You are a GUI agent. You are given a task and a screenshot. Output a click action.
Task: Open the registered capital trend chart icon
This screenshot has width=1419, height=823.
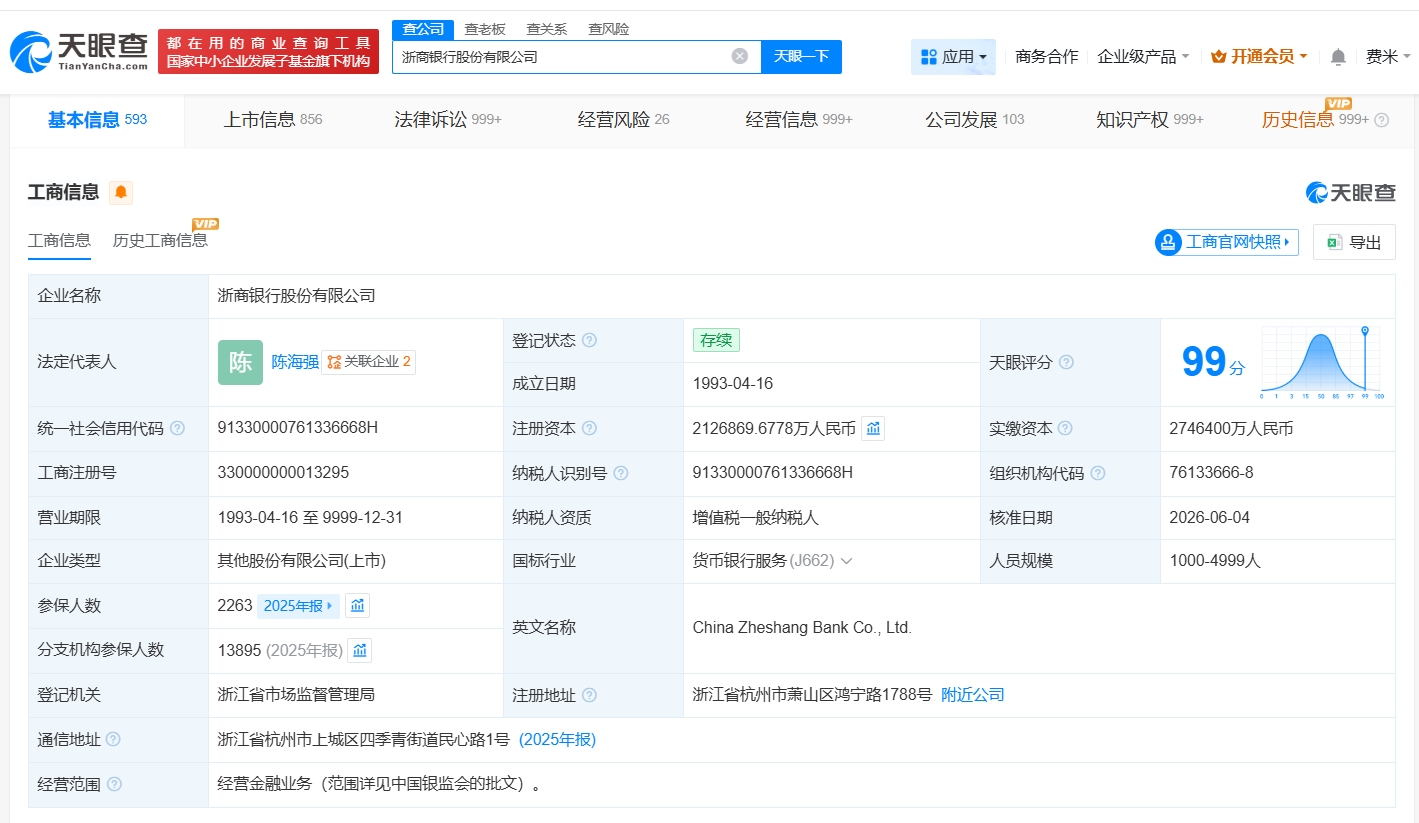point(873,428)
